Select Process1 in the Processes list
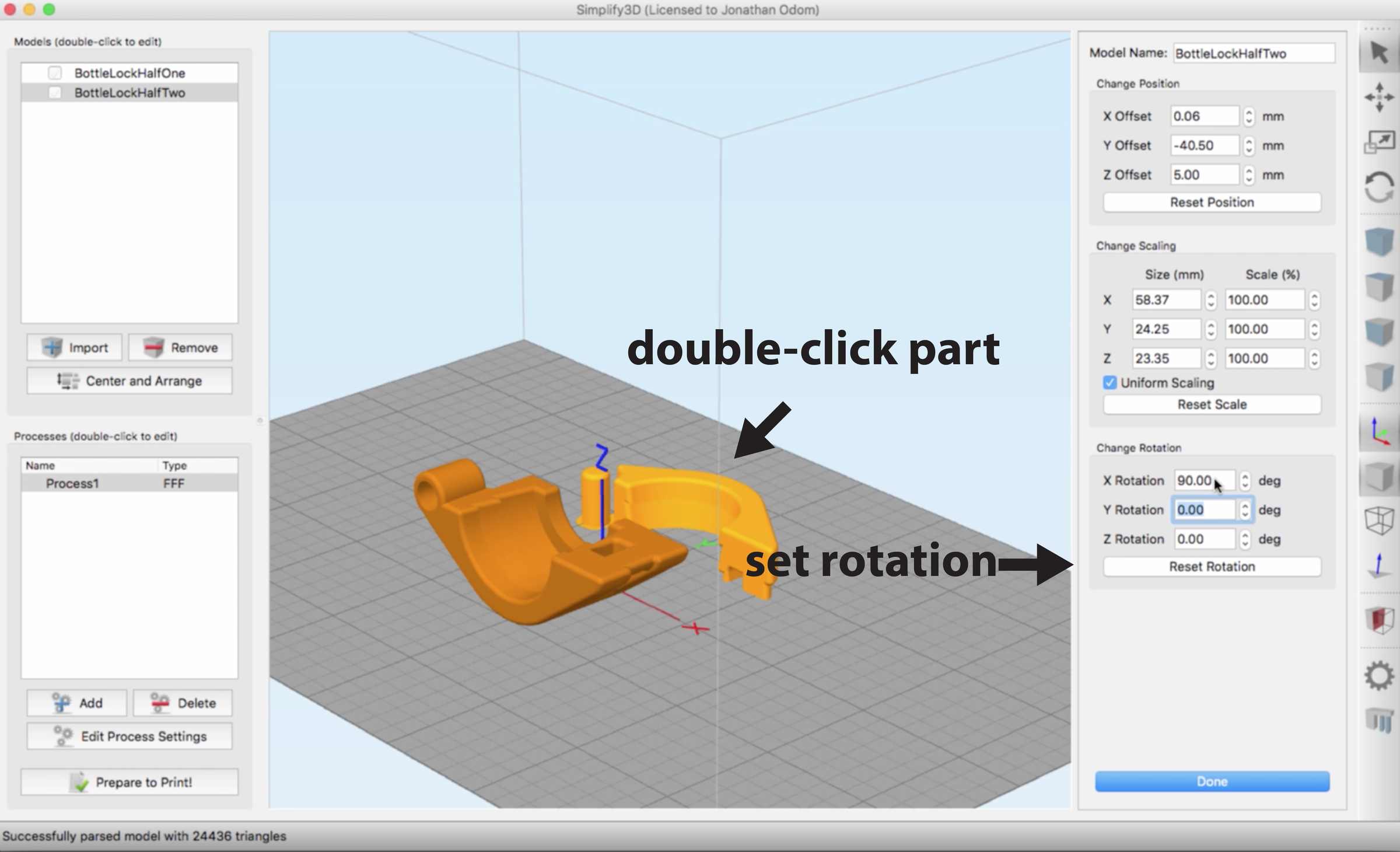Screen dimensions: 1400x852 [x=73, y=483]
